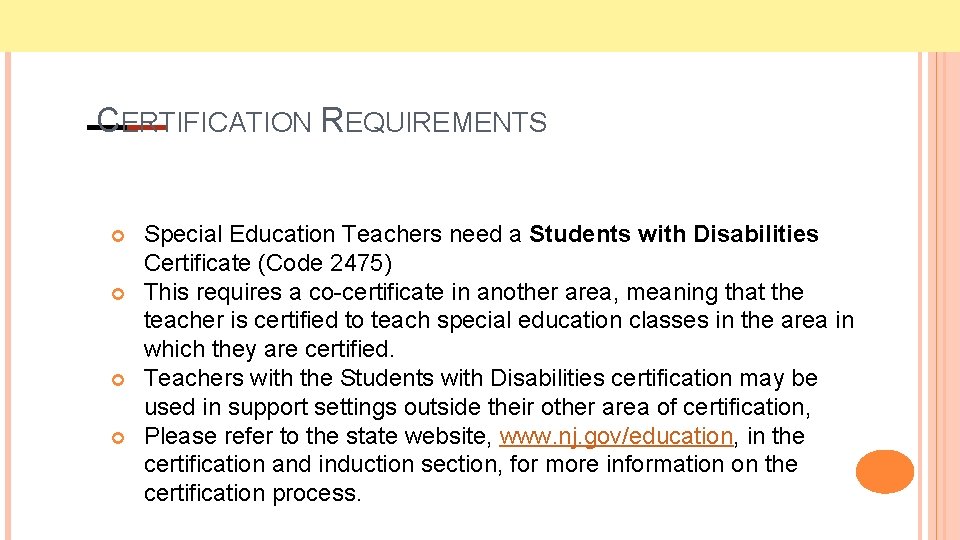Click the bold 'Students with Disabilities' text
960x540 pixels.
tap(673, 235)
